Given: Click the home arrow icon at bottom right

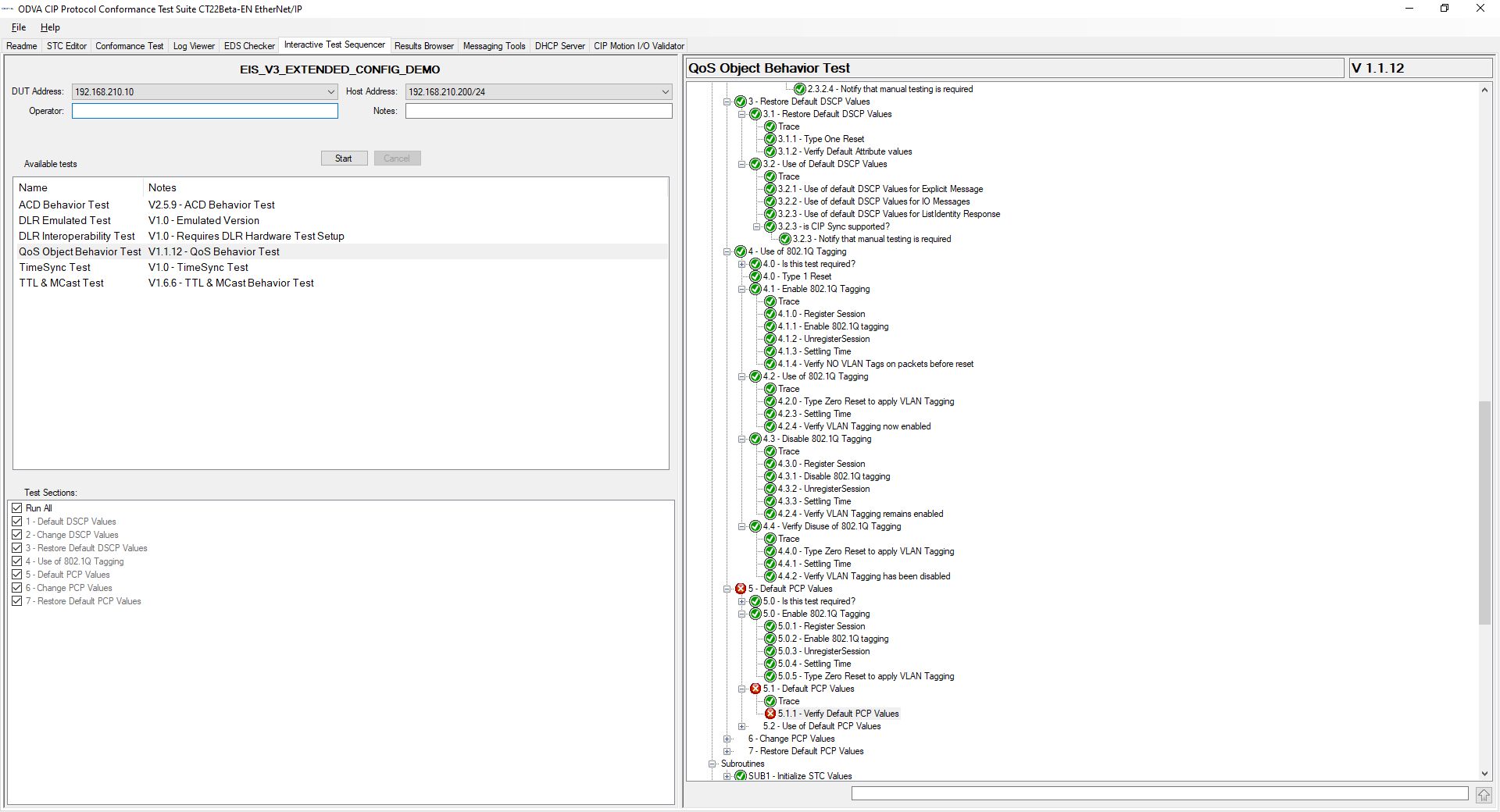Looking at the screenshot, I should 1484,795.
